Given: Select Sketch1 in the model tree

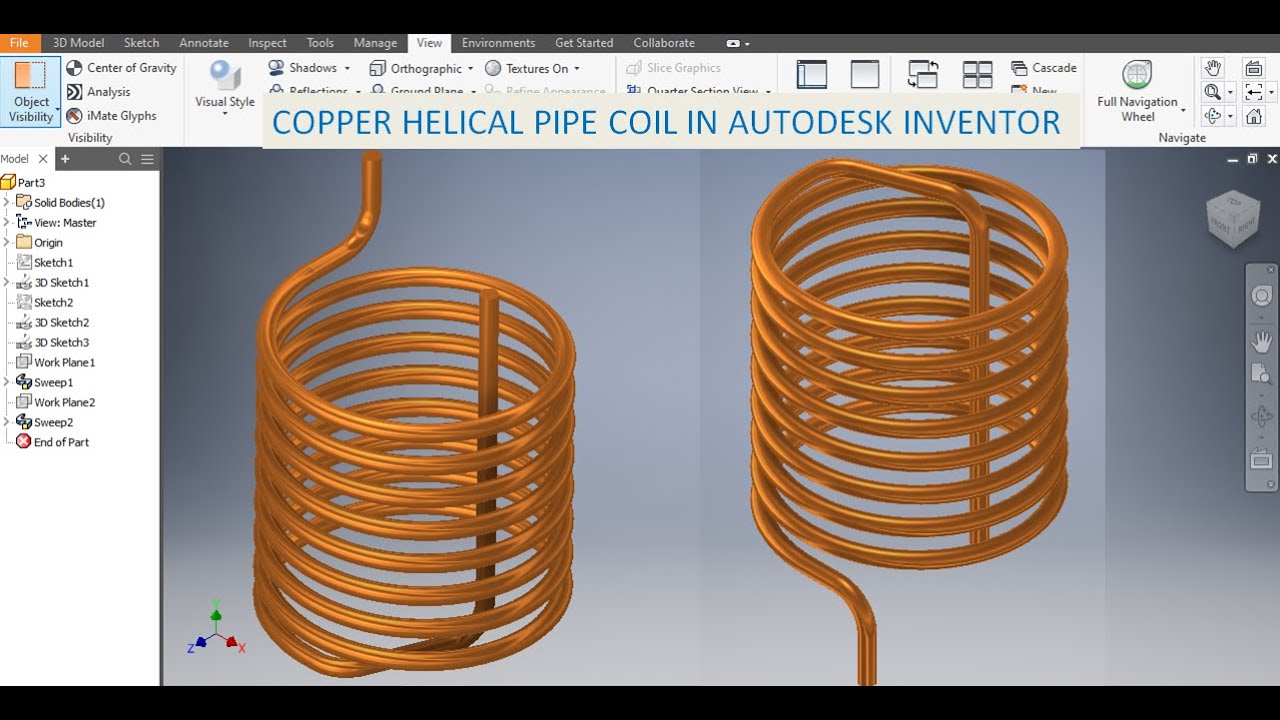Looking at the screenshot, I should click(45, 262).
